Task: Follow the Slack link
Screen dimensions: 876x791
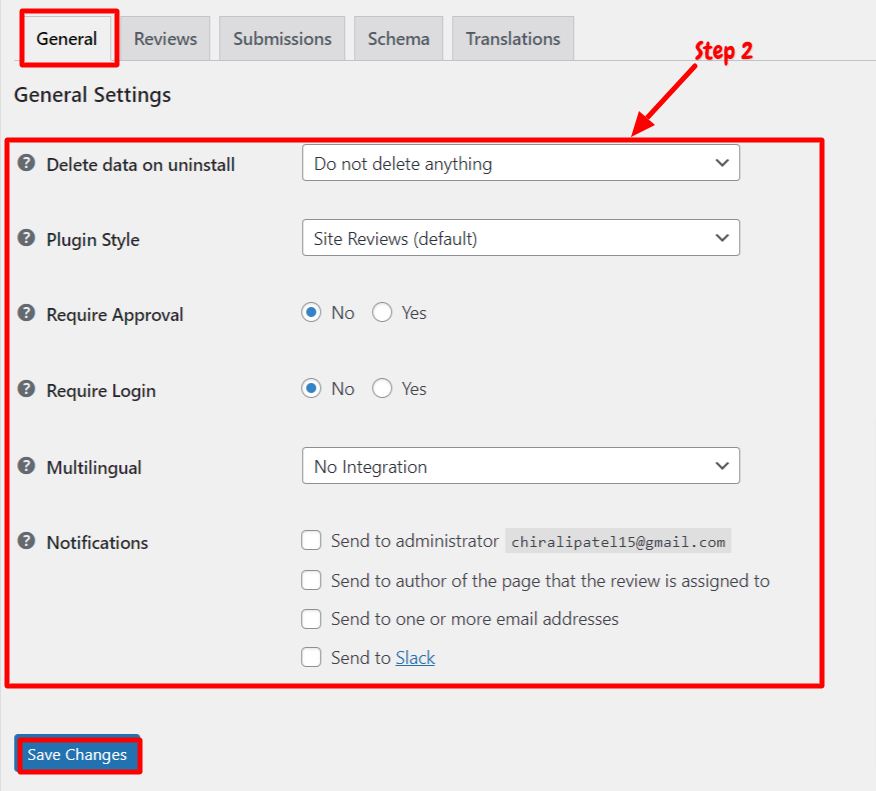Action: pyautogui.click(x=415, y=658)
